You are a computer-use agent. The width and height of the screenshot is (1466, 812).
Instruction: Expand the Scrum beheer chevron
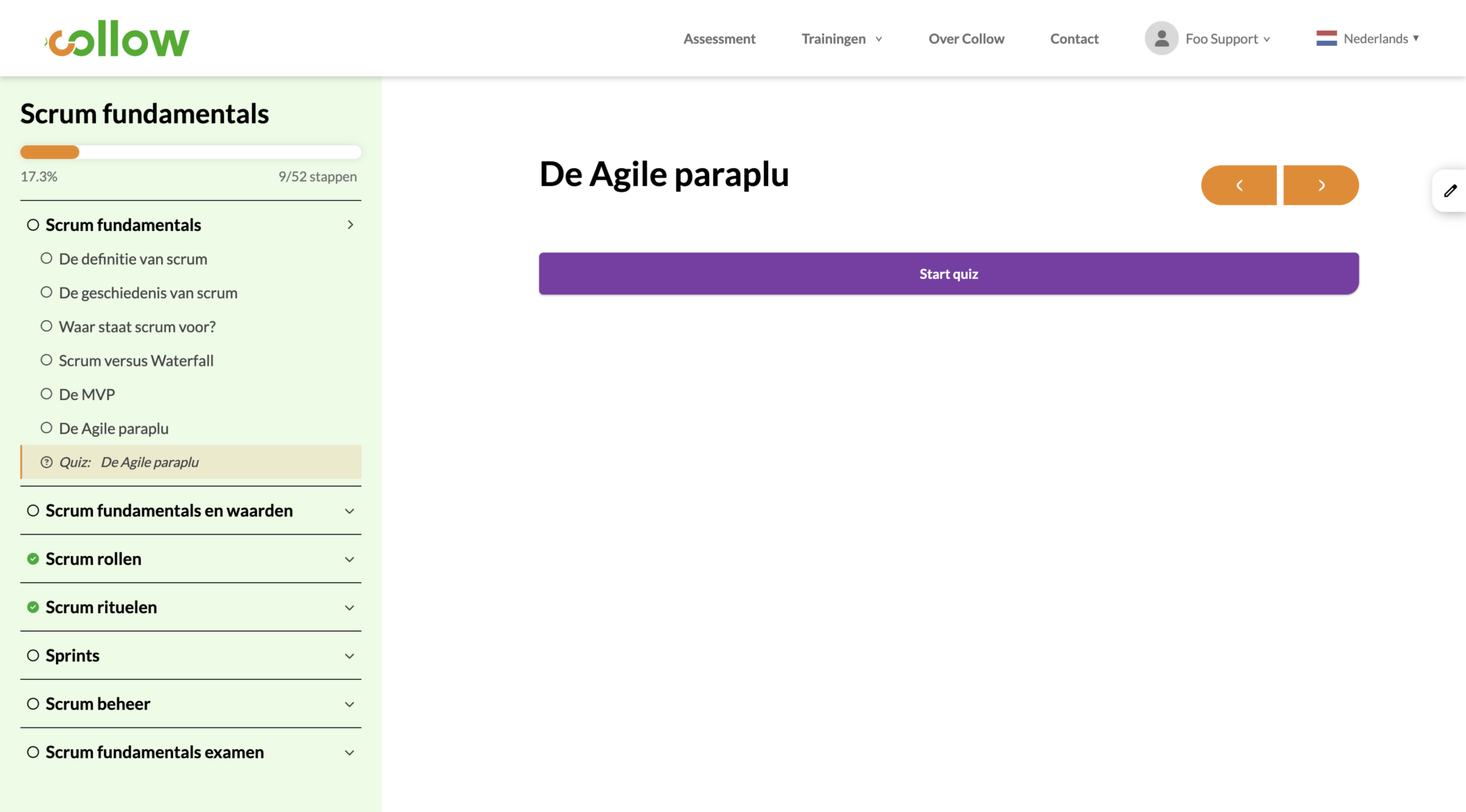coord(349,704)
